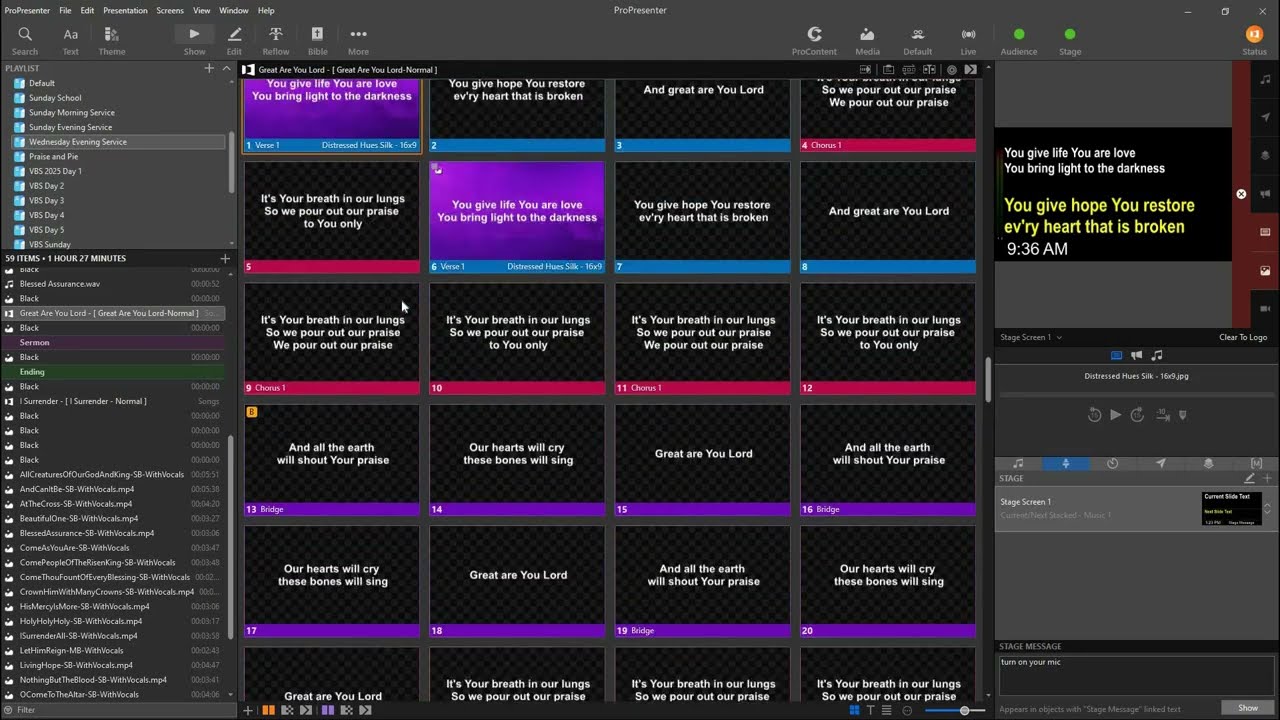Open the Status indicator
The image size is (1280, 720).
pos(1254,41)
